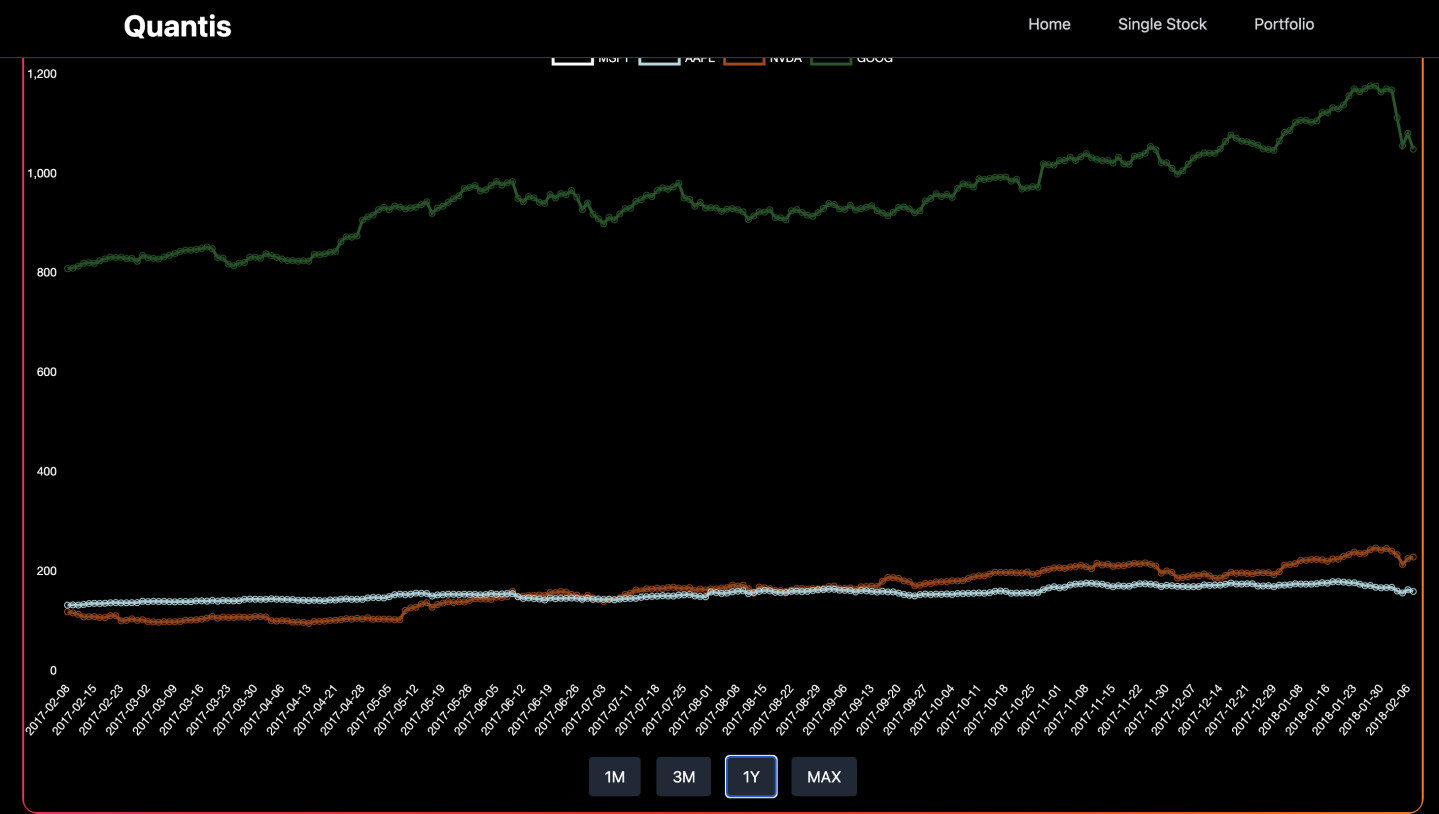This screenshot has height=814, width=1439.
Task: Click the last GOOG data point
Action: pos(1413,149)
